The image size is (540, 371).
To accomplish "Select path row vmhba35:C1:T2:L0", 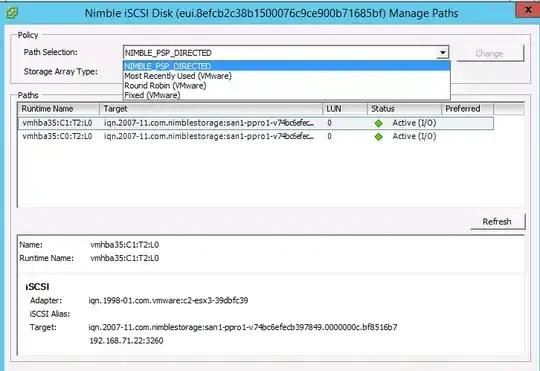I will pos(256,123).
